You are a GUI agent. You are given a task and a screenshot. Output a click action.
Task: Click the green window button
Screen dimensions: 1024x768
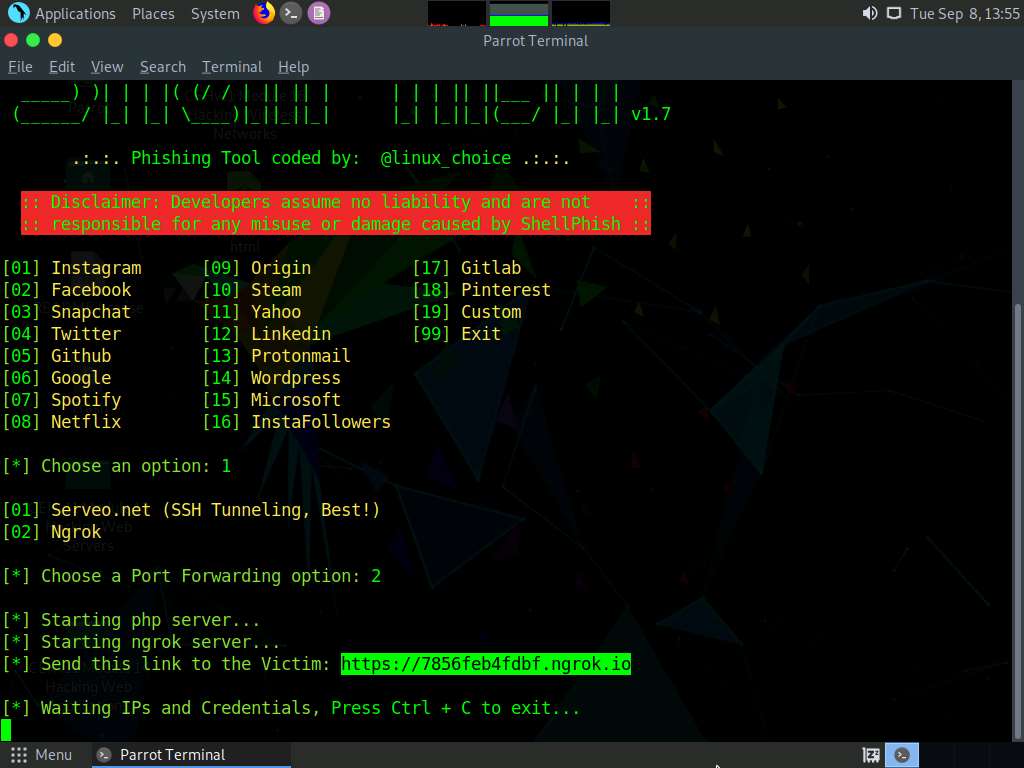33,40
